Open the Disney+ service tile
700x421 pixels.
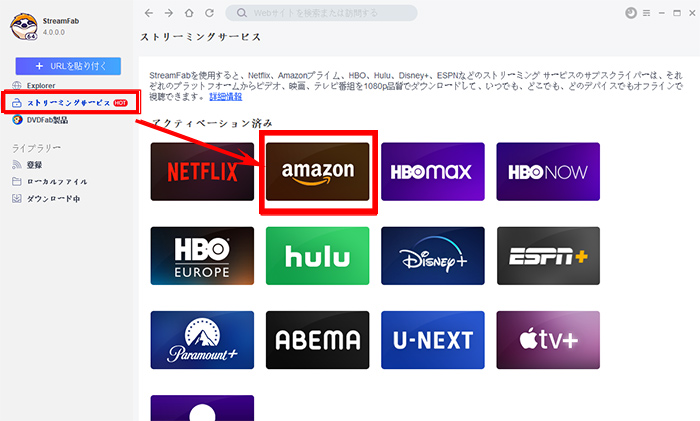(x=433, y=256)
